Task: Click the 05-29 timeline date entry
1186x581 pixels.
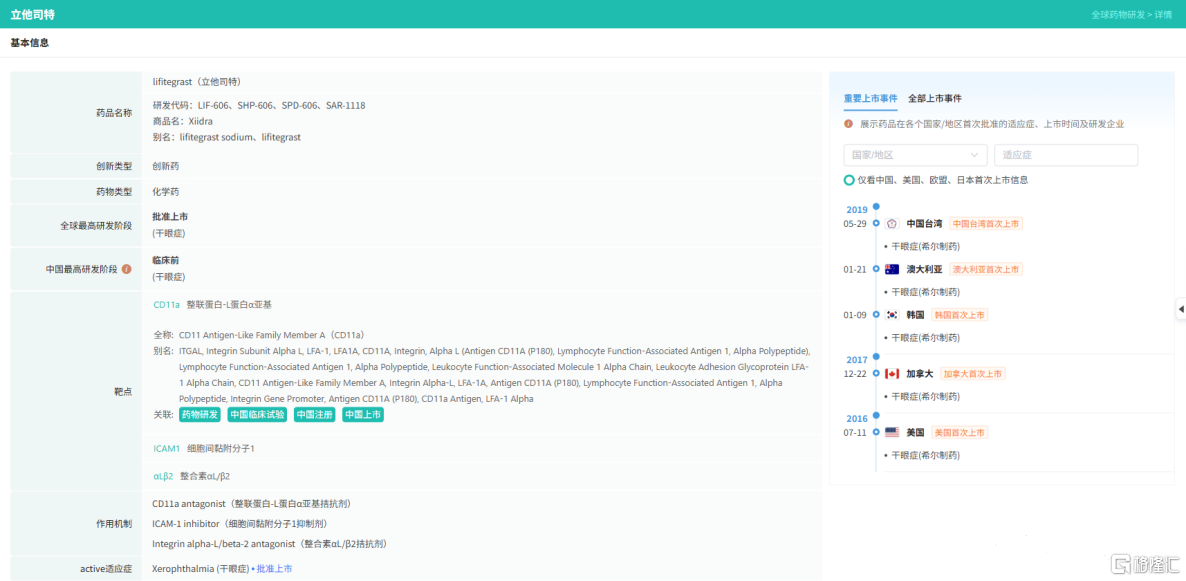Action: coord(855,224)
